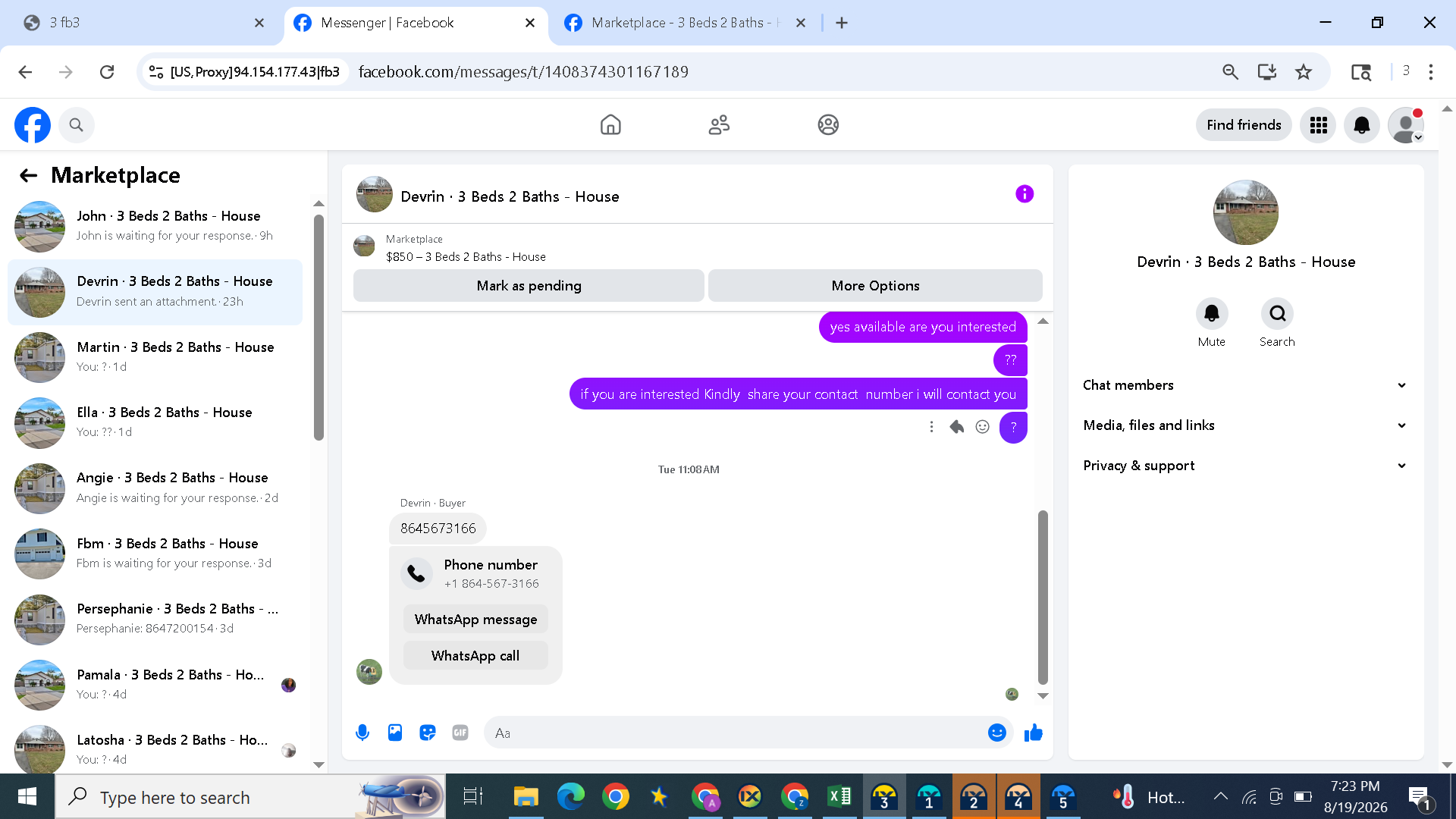1456x819 pixels.
Task: Send a WhatsApp message to the buyer
Action: (x=475, y=620)
